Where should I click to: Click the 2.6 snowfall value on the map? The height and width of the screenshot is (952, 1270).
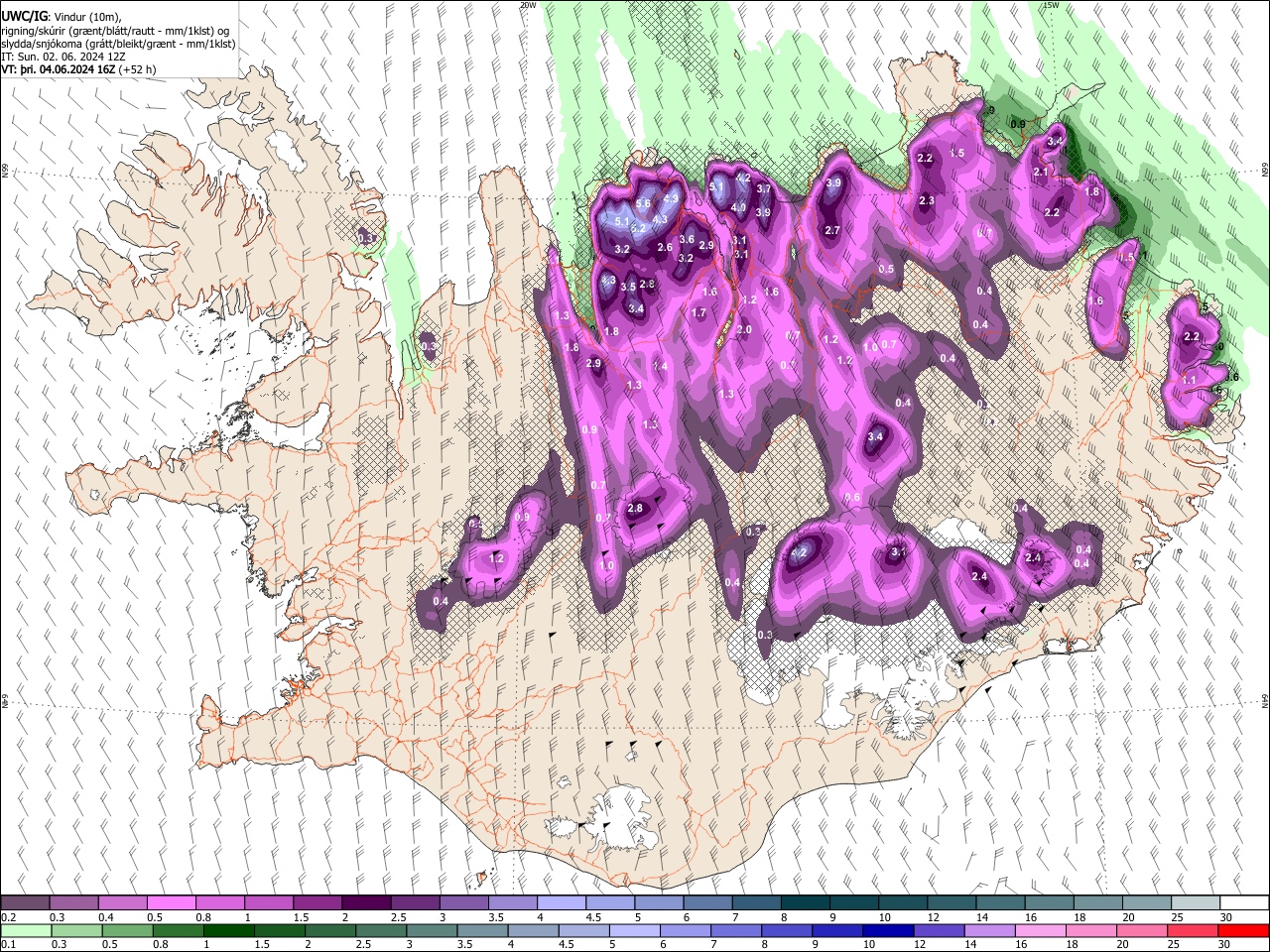pyautogui.click(x=665, y=247)
